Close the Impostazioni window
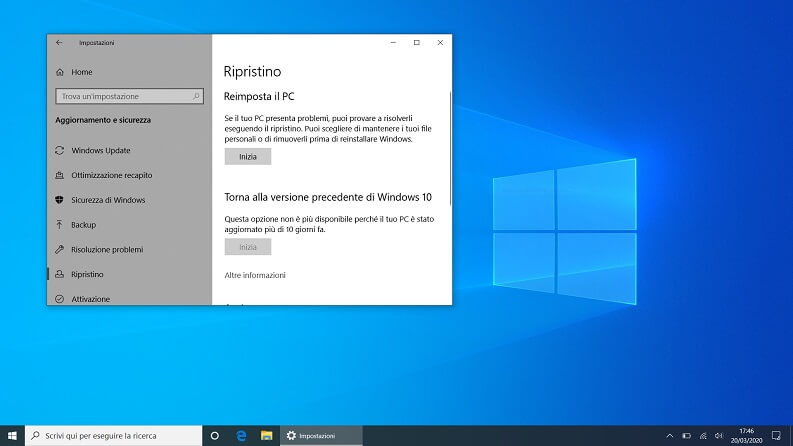 (x=440, y=43)
